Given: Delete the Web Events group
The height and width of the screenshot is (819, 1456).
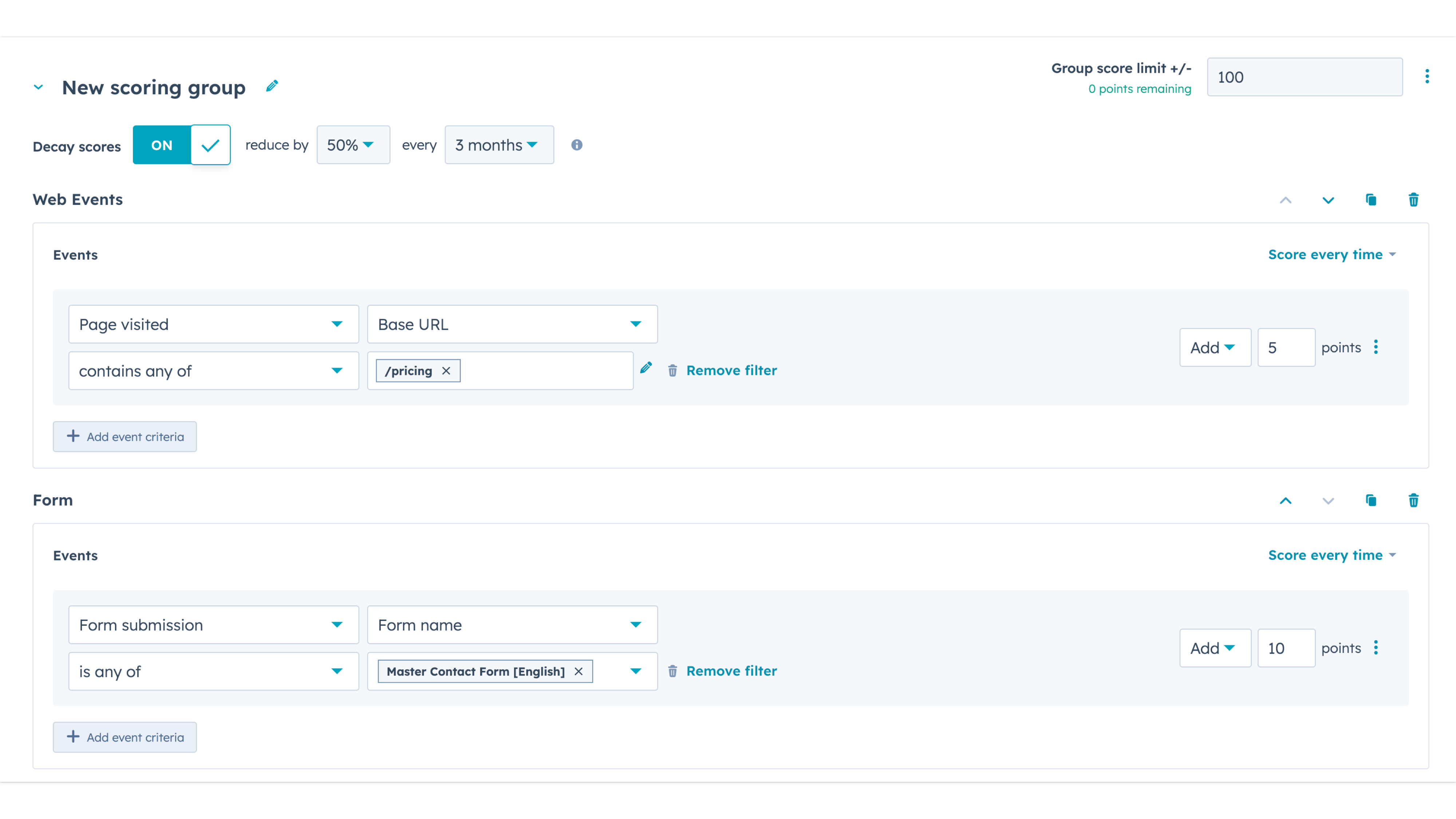Looking at the screenshot, I should click(1414, 199).
